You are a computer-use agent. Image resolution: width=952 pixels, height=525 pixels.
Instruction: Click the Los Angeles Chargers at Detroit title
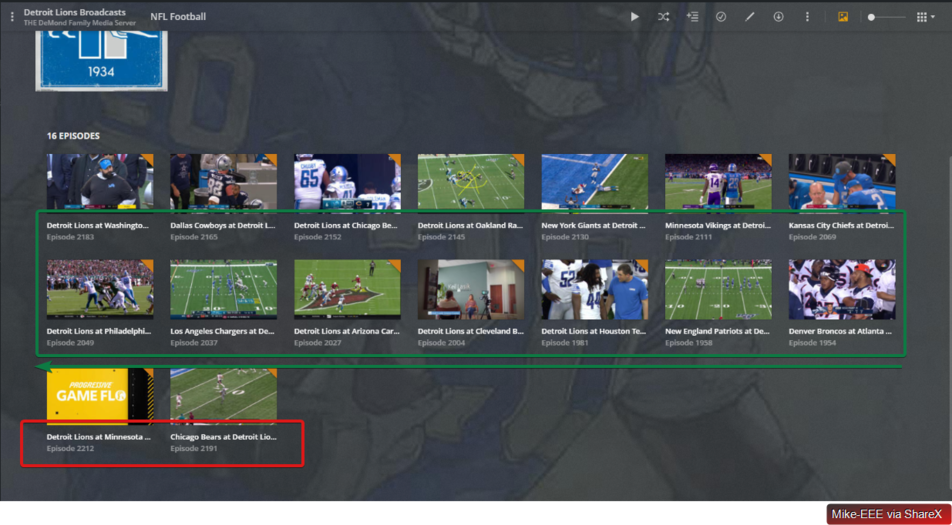[222, 332]
